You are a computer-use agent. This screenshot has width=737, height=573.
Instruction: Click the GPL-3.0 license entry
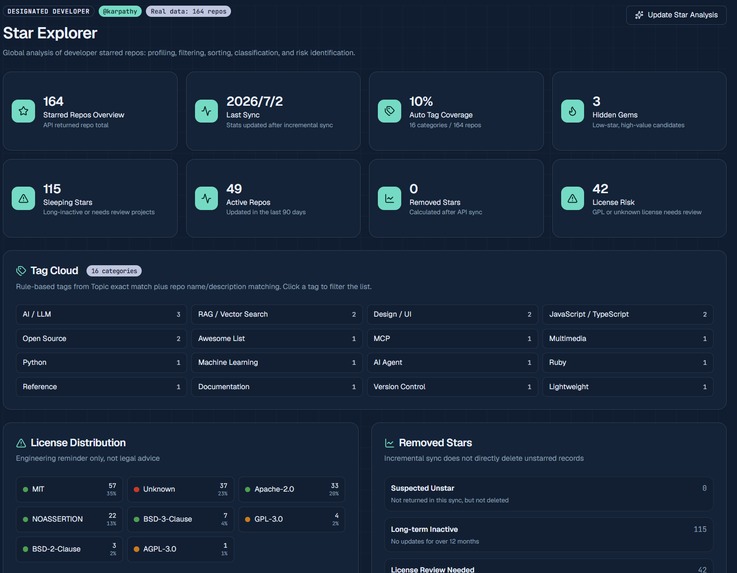[x=292, y=519]
